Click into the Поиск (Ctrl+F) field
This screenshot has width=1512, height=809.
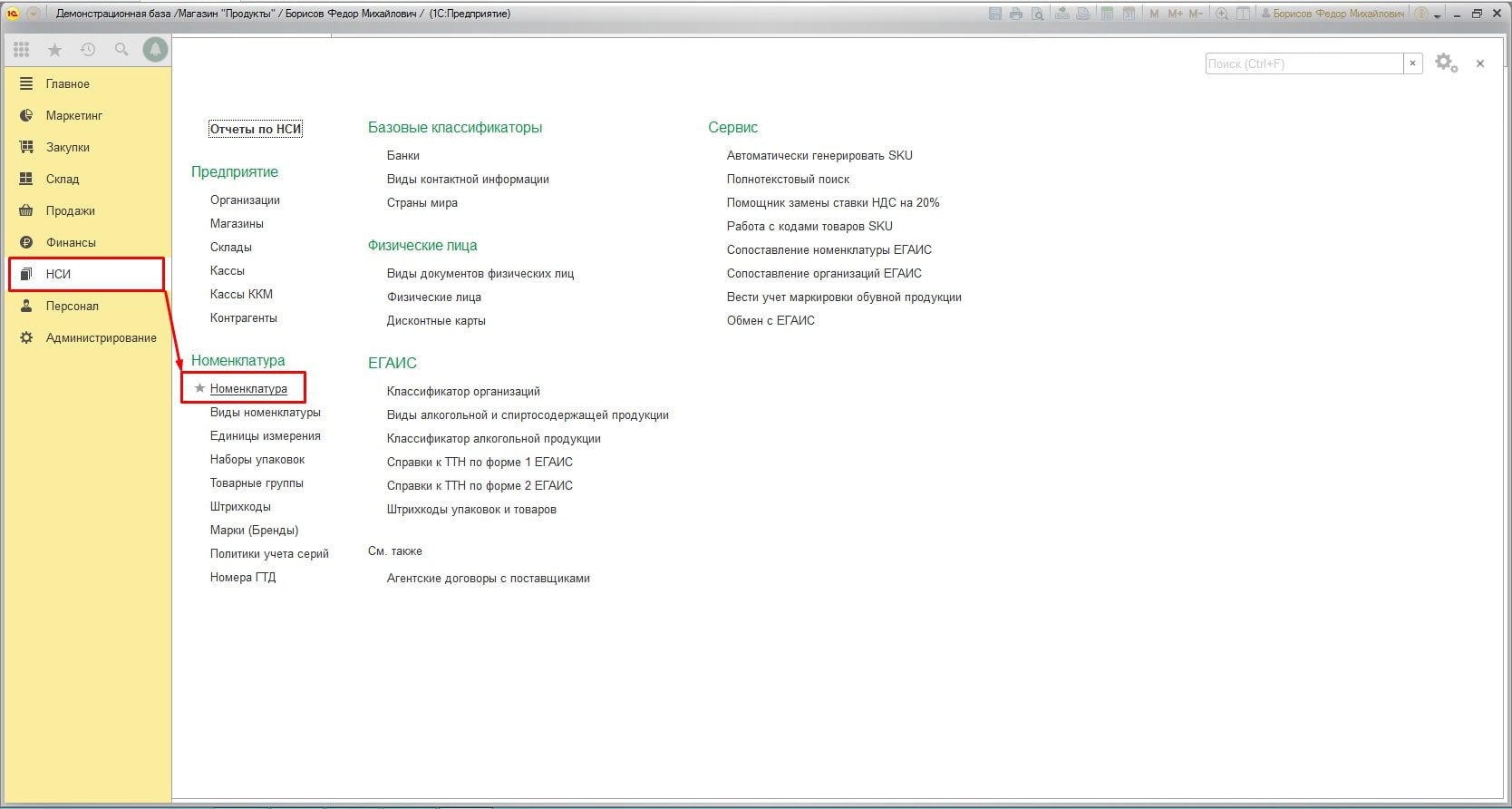point(1304,63)
